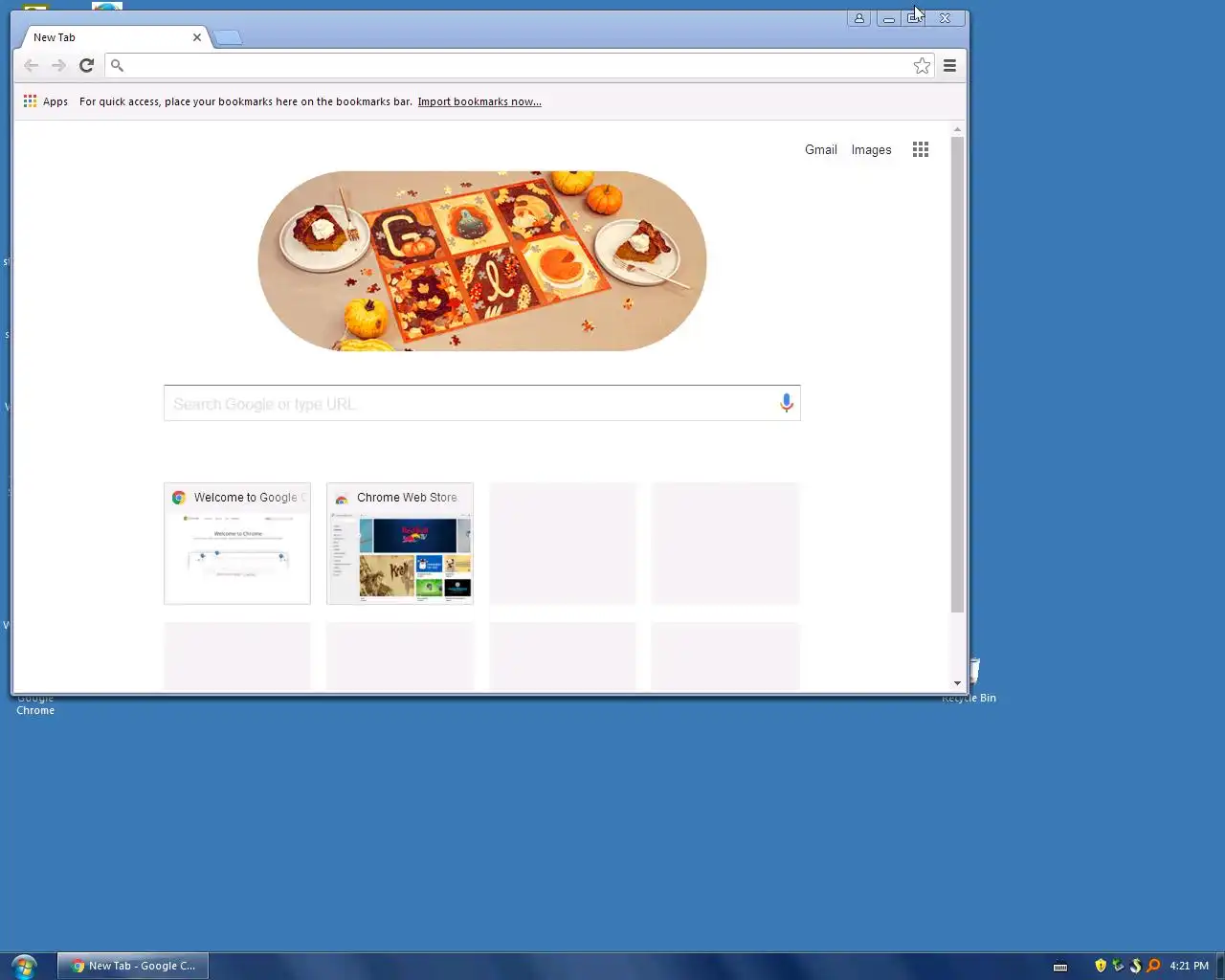1225x980 pixels.
Task: Open the Thanksgiving Google Doodle
Action: click(x=482, y=260)
